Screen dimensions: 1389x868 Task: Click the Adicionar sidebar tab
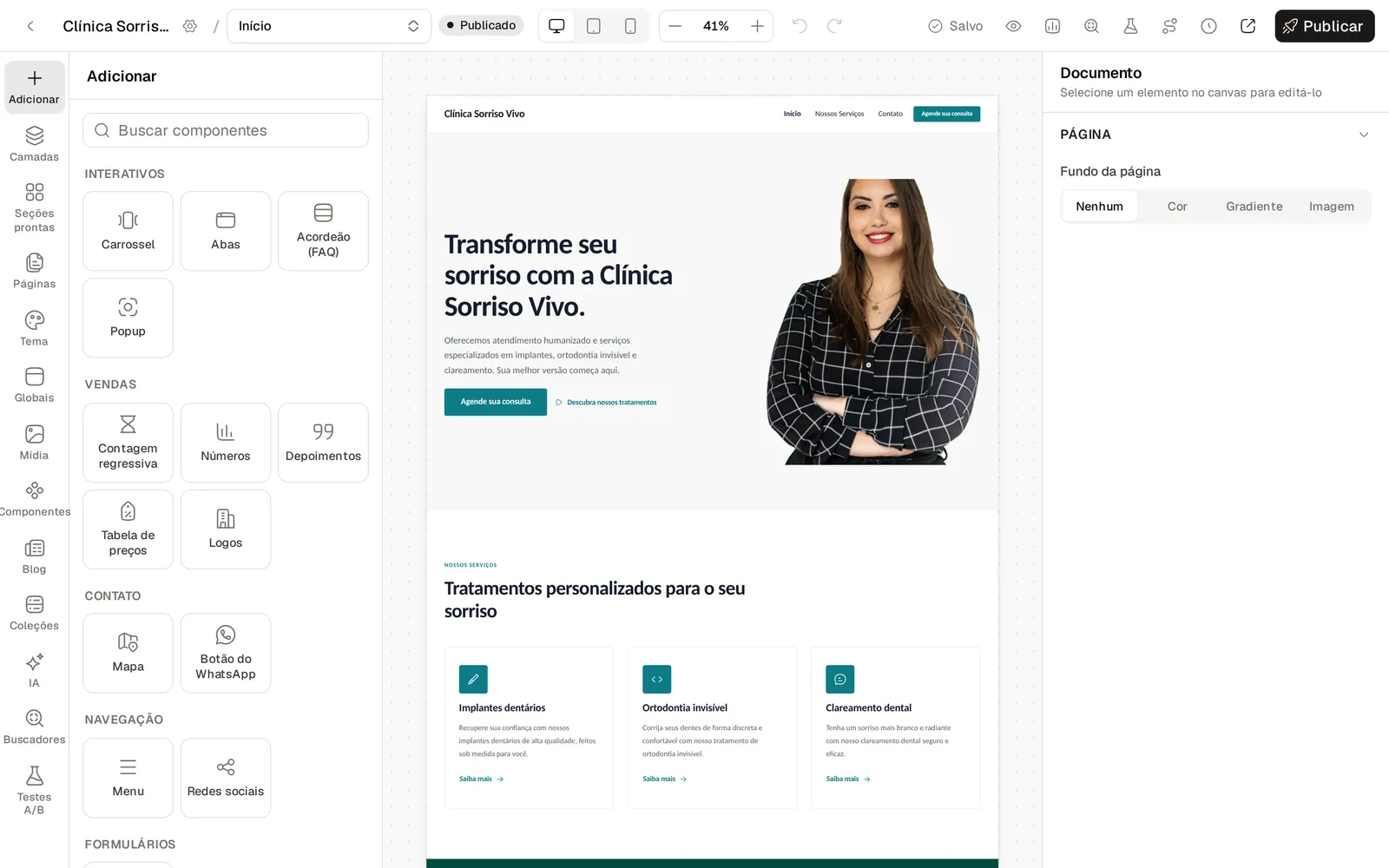(34, 87)
